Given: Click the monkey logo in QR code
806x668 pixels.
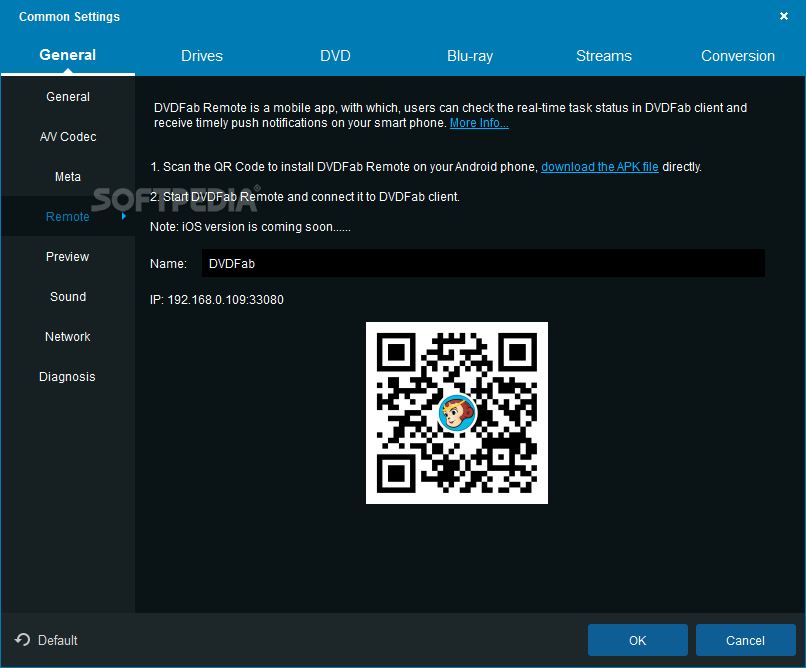Looking at the screenshot, I should [x=456, y=413].
